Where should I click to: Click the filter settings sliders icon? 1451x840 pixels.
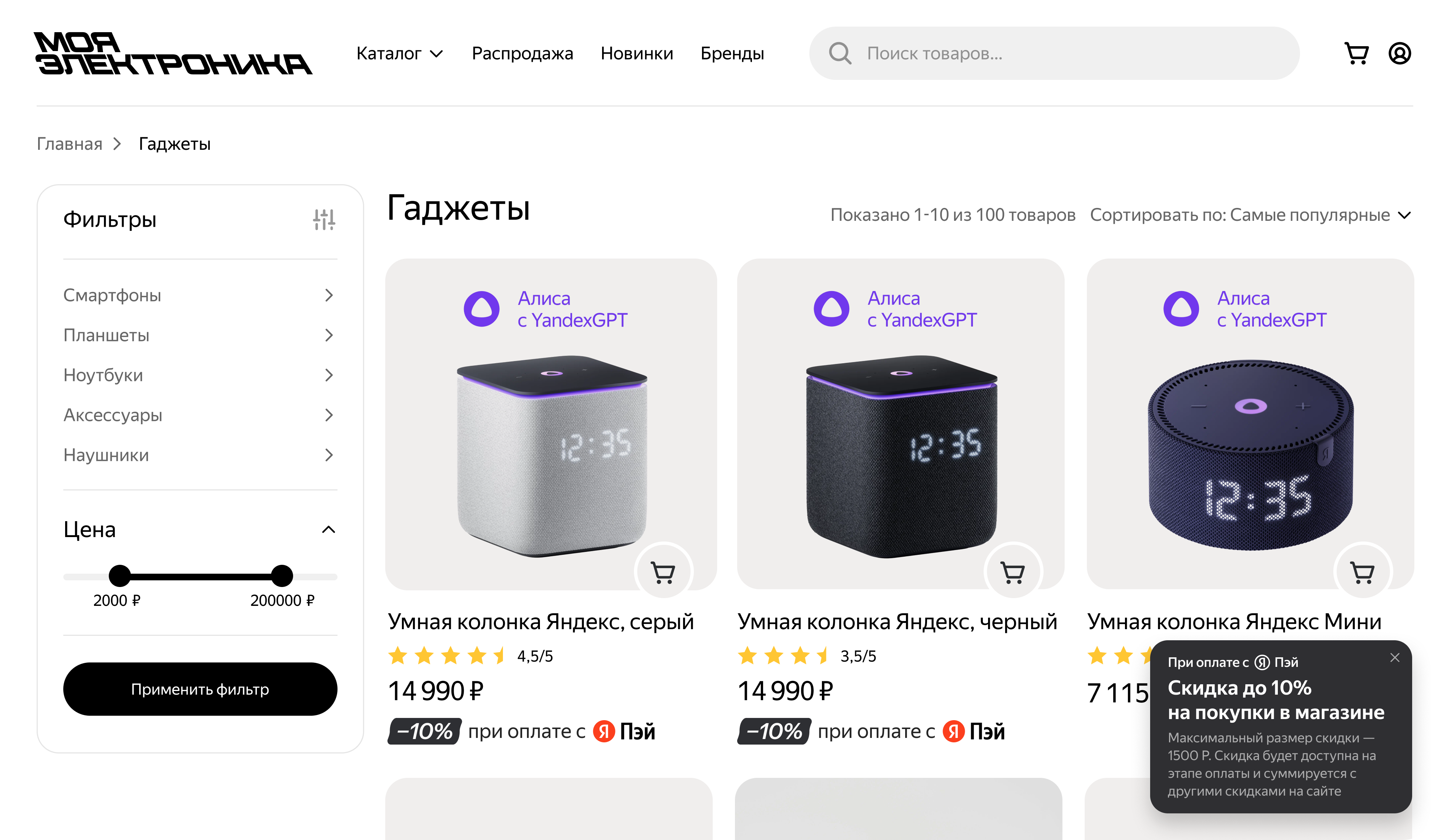pos(324,219)
